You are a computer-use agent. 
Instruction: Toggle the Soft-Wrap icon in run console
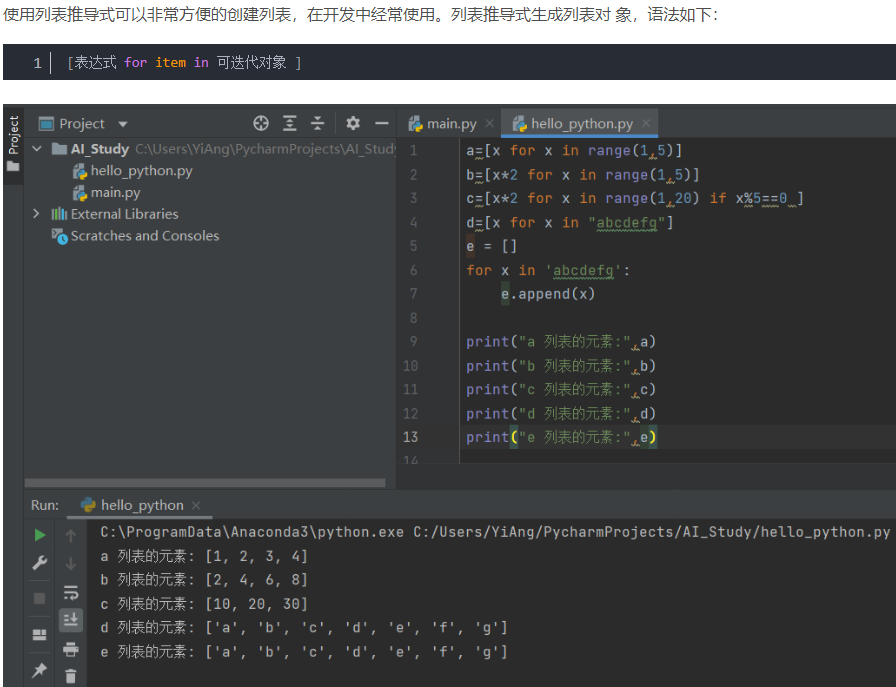(70, 593)
